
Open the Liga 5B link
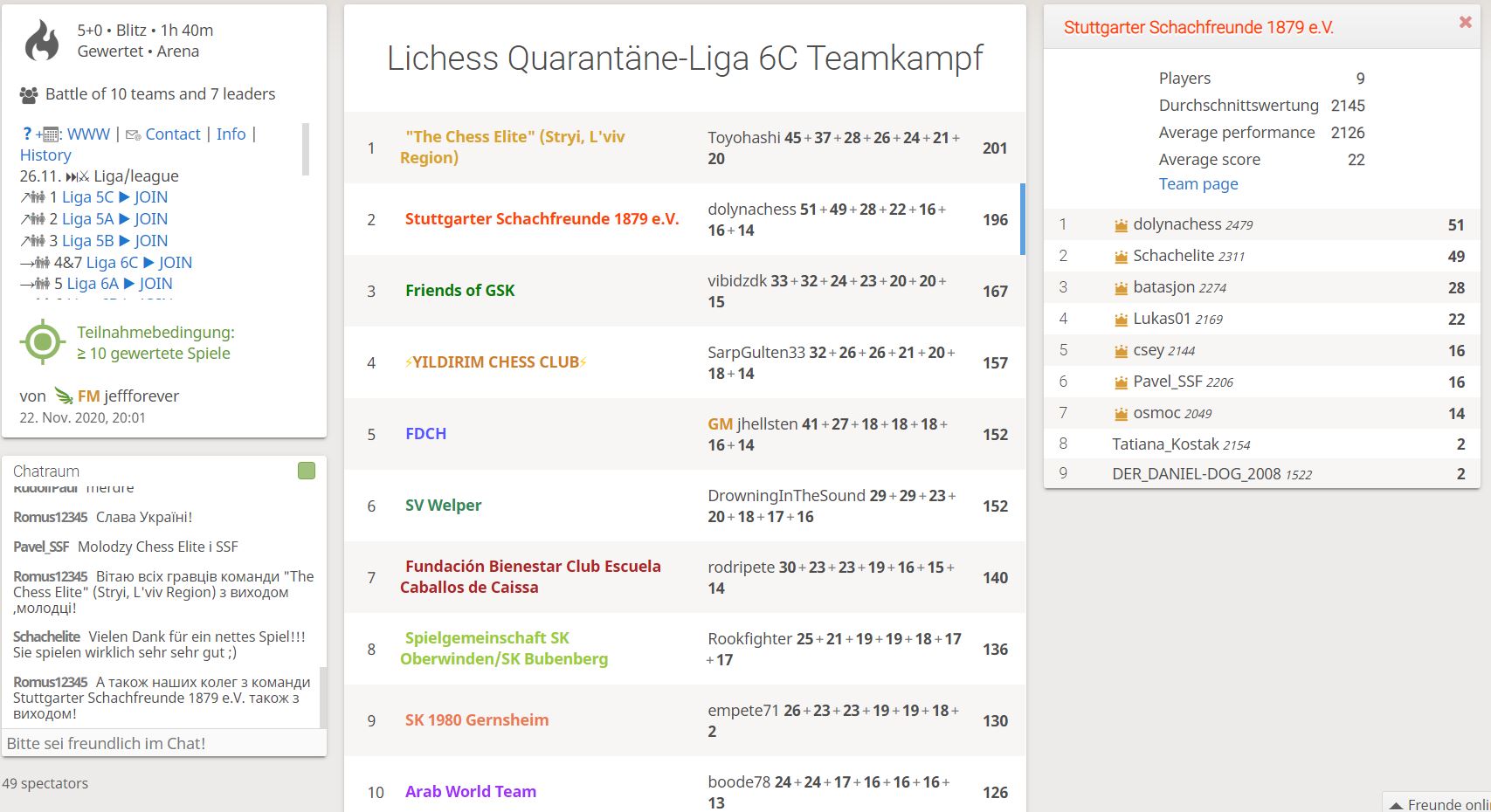87,241
